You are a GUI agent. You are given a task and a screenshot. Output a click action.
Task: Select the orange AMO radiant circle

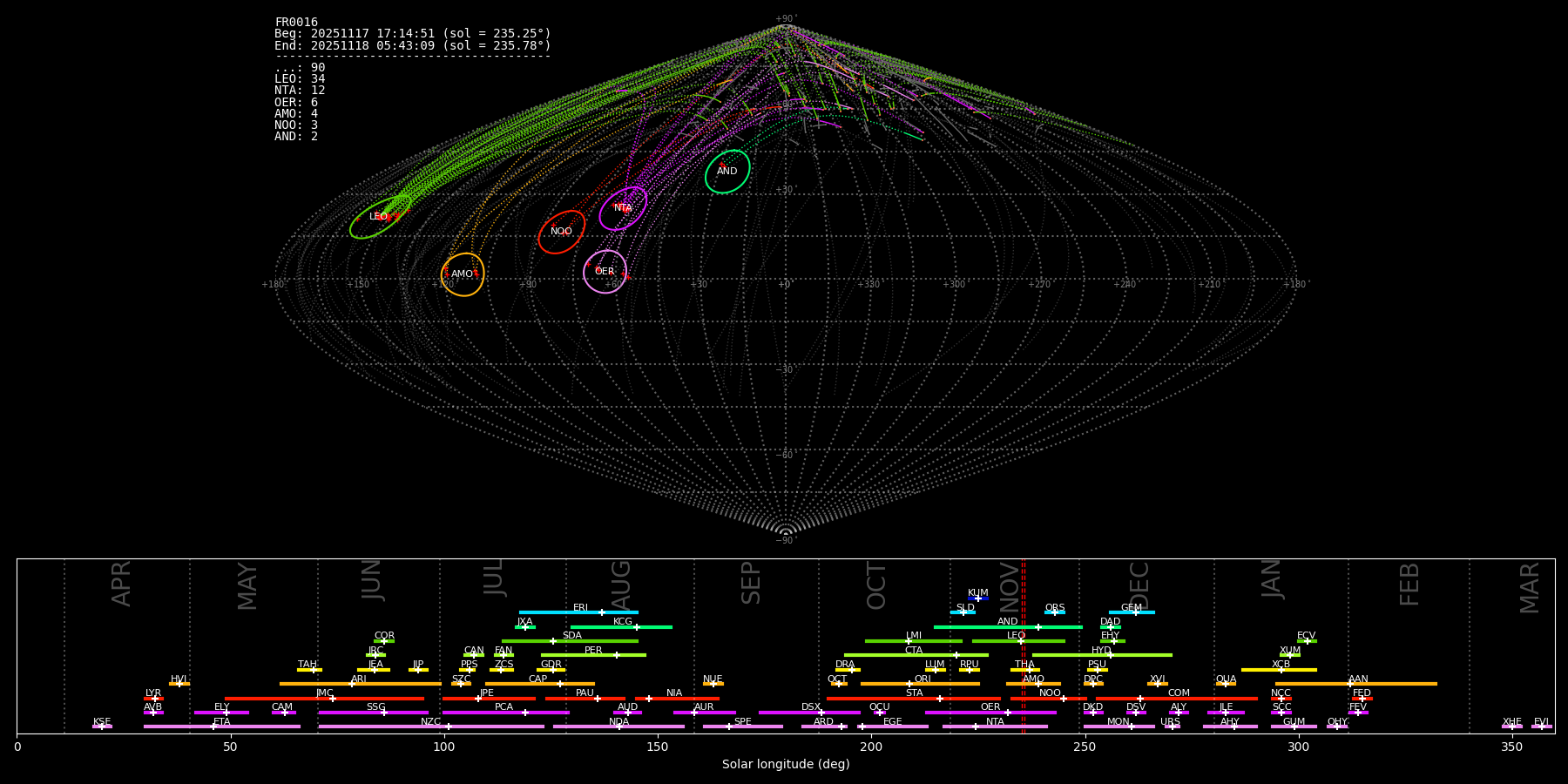(x=463, y=274)
